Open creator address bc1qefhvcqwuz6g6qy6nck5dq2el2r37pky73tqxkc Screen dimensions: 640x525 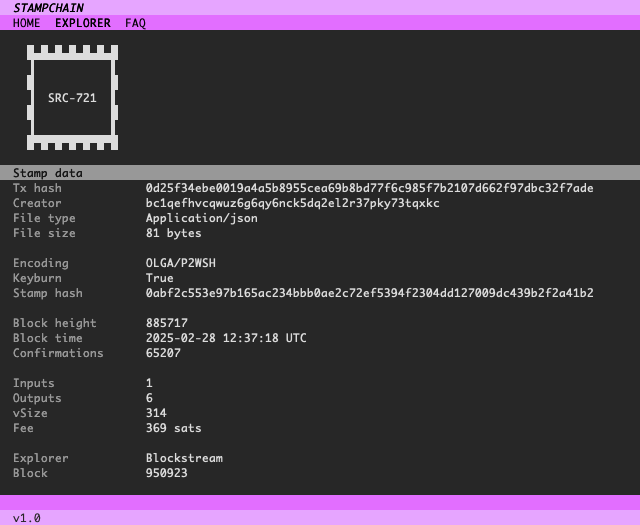pos(293,203)
